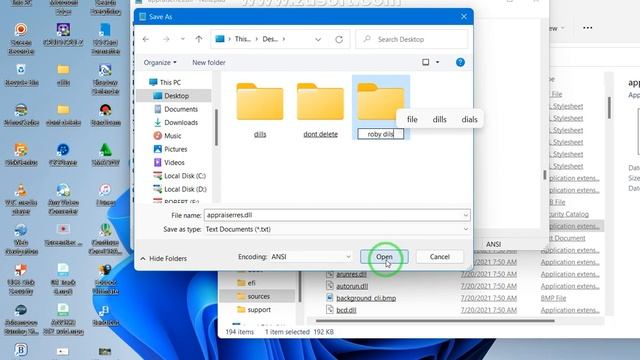Click the File Explorer horizontal scrollbar
Screen dimensions: 640x360
(435, 321)
